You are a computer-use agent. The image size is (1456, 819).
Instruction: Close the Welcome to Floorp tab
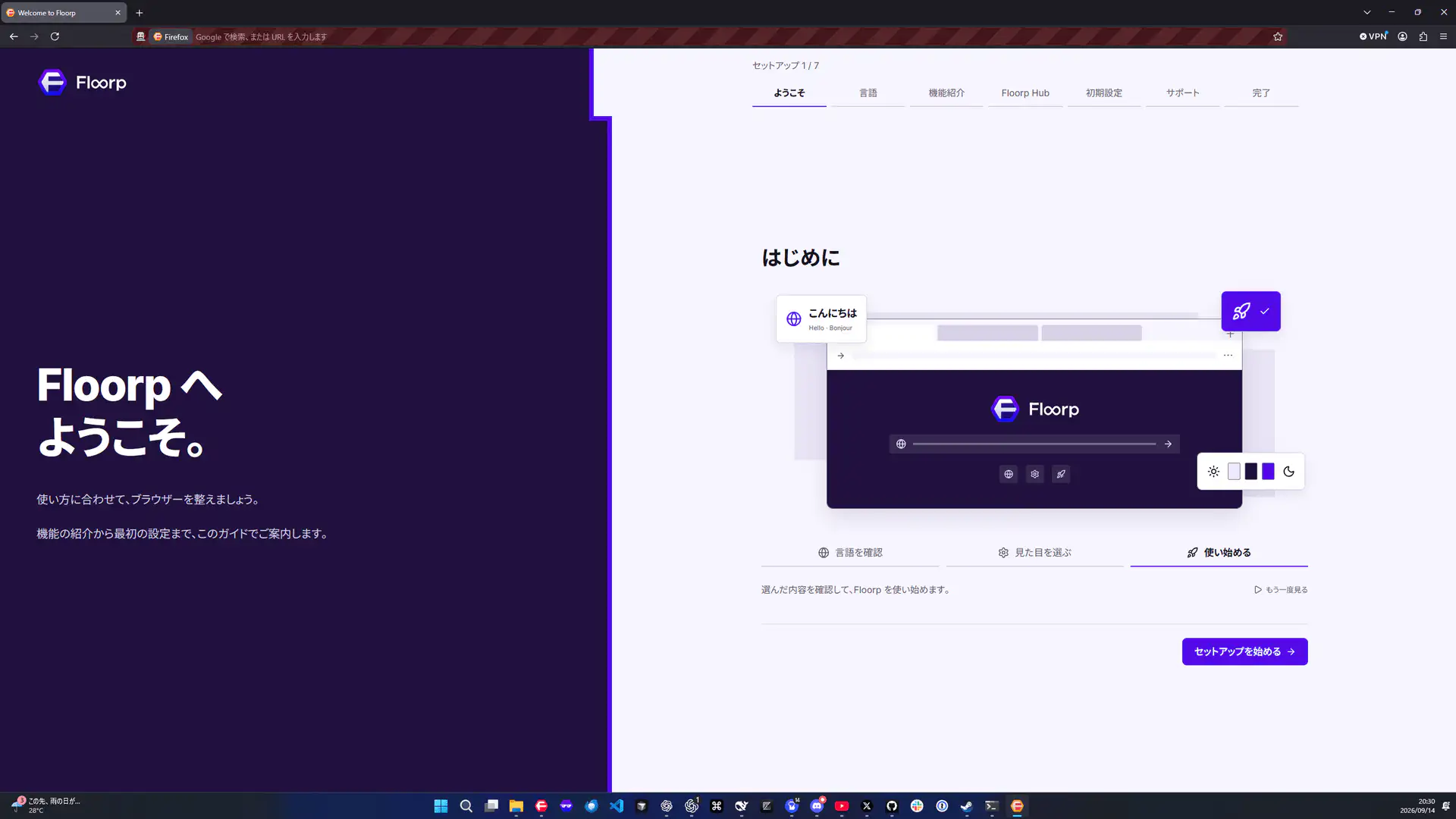(118, 13)
